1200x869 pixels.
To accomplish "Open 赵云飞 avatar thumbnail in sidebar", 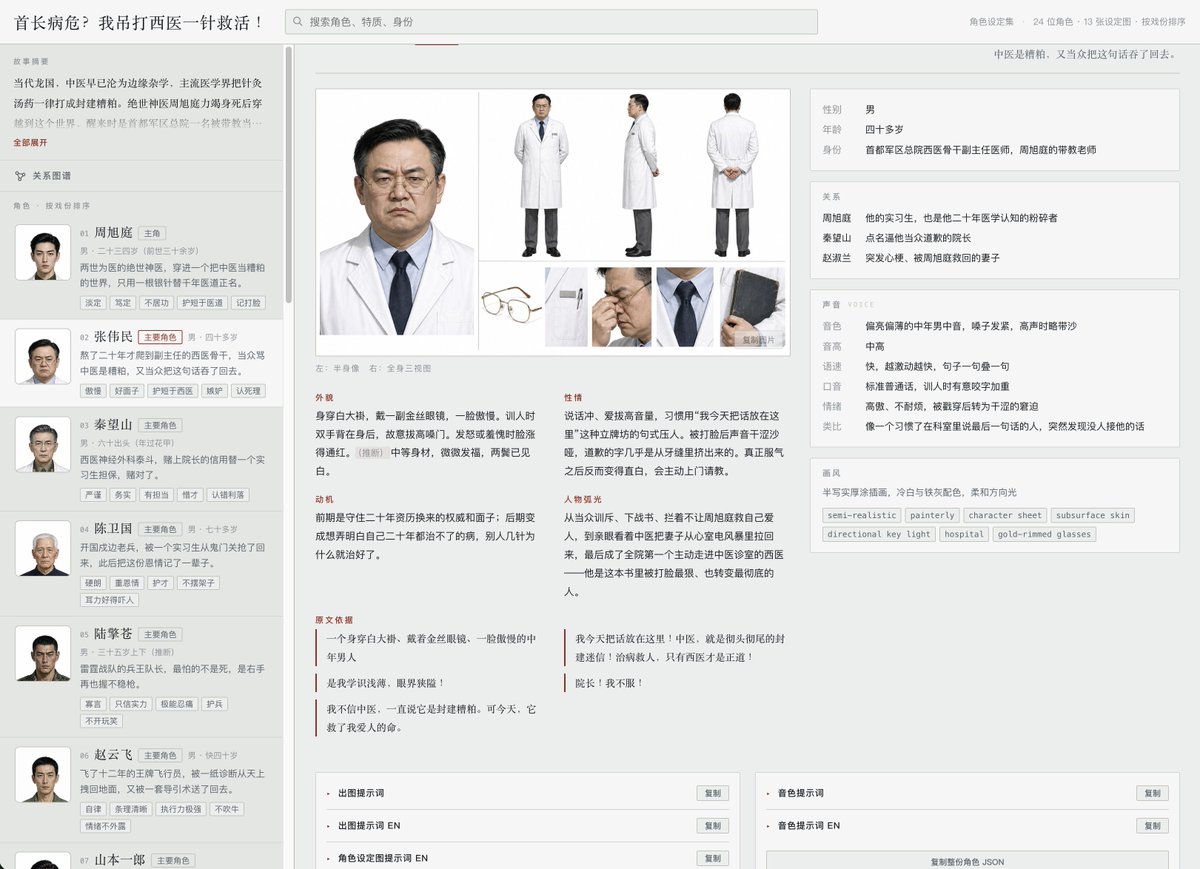I will tap(43, 774).
